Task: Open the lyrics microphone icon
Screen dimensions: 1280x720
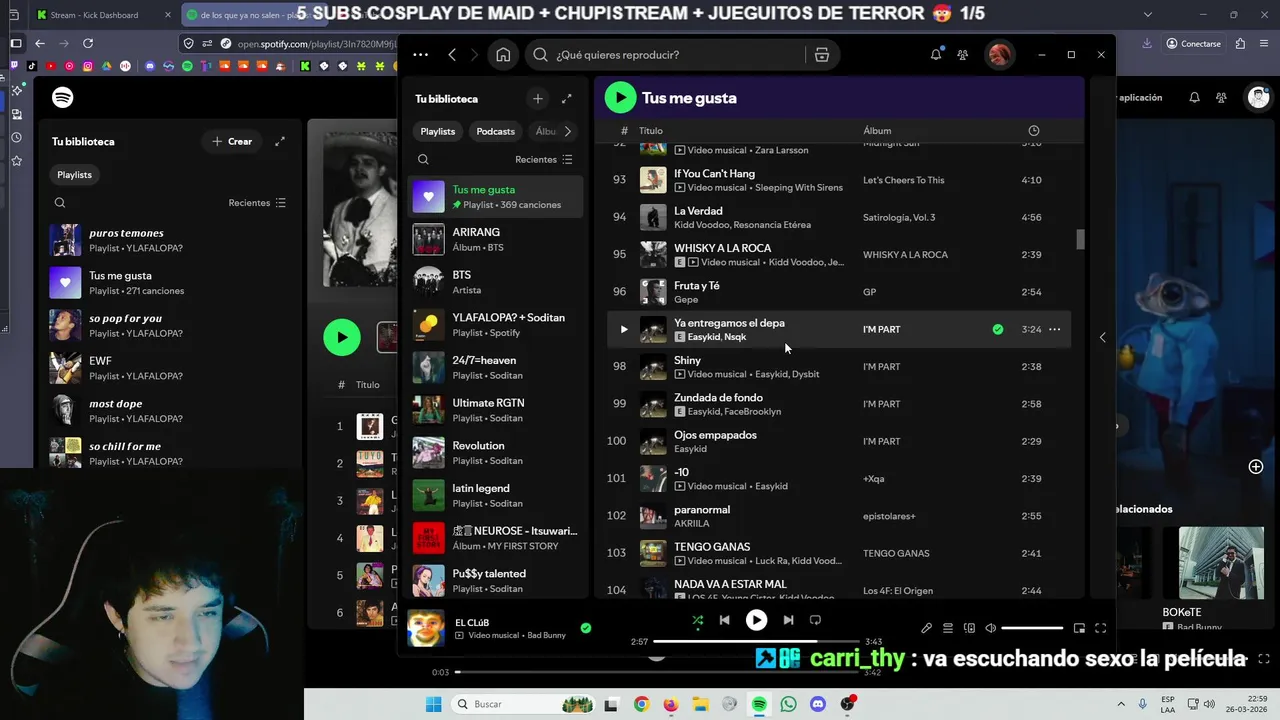Action: tap(926, 628)
